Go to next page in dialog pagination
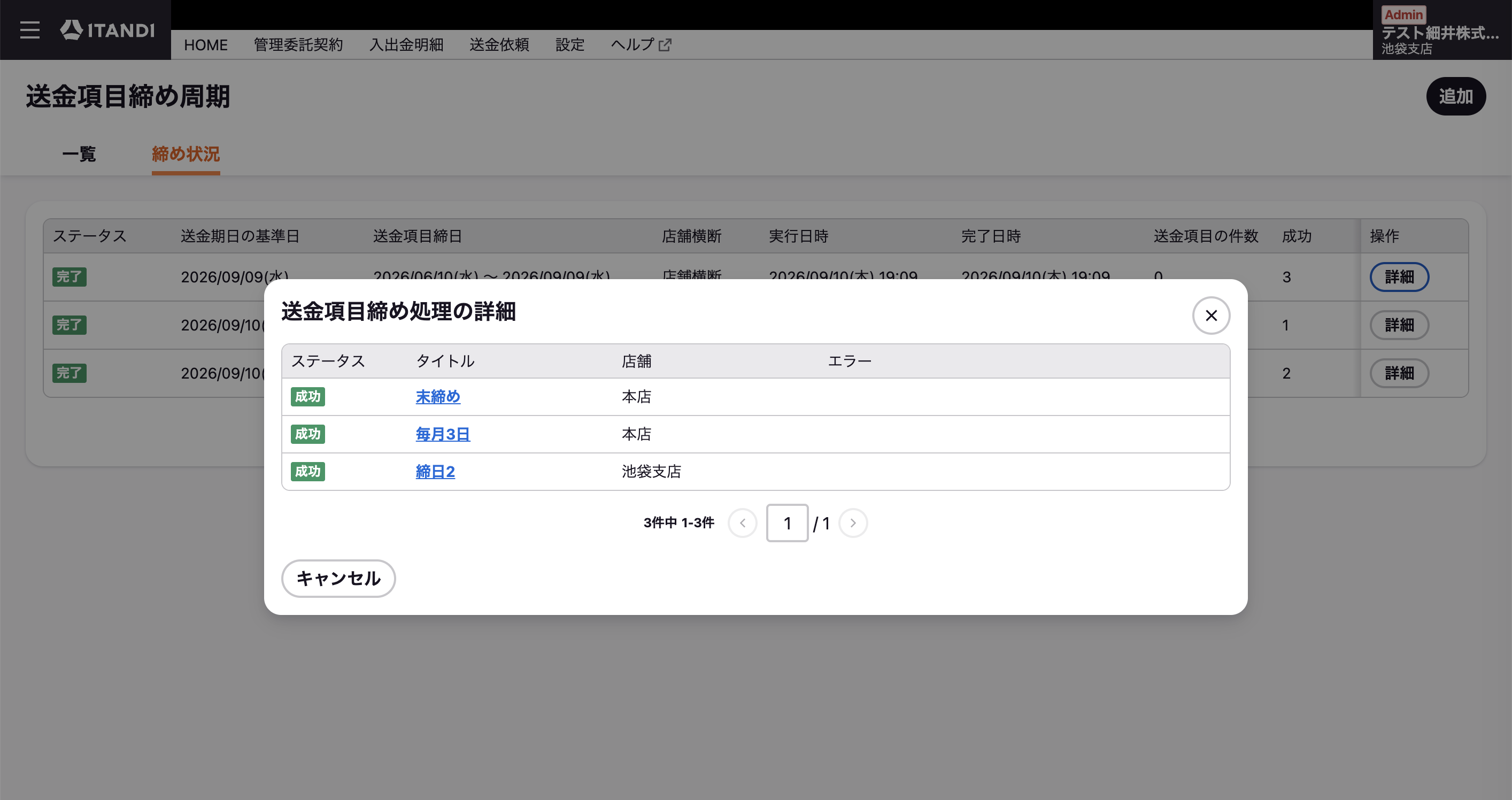Viewport: 1512px width, 800px height. [853, 522]
